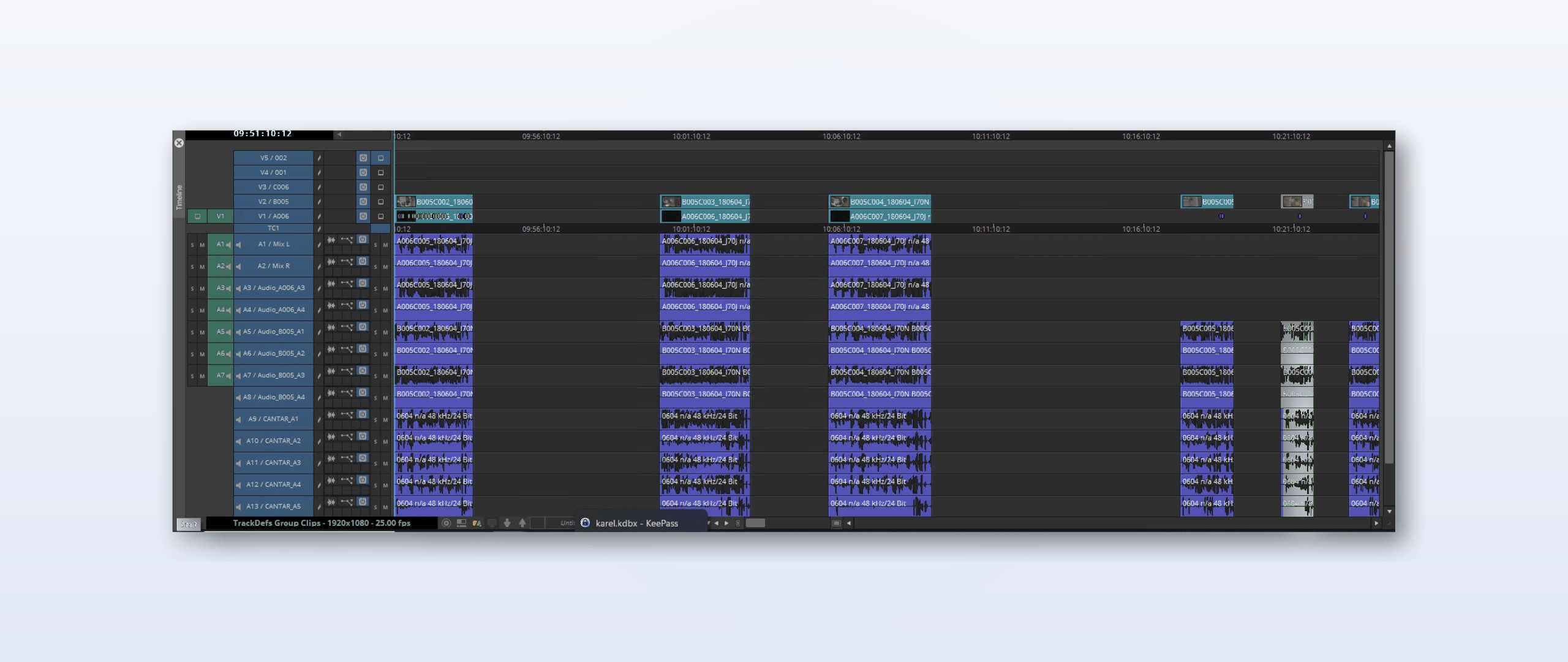
Task: Click the speaker icon beside green A6 button
Action: 229,354
